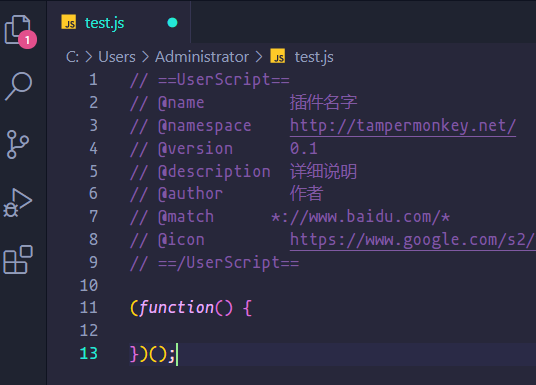
Task: Open the Run and Debug view
Action: pyautogui.click(x=18, y=202)
